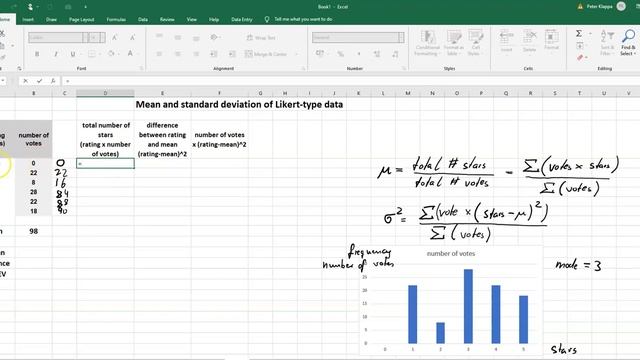Click inside the formula bar input
This screenshot has height=360, width=640.
(351, 81)
